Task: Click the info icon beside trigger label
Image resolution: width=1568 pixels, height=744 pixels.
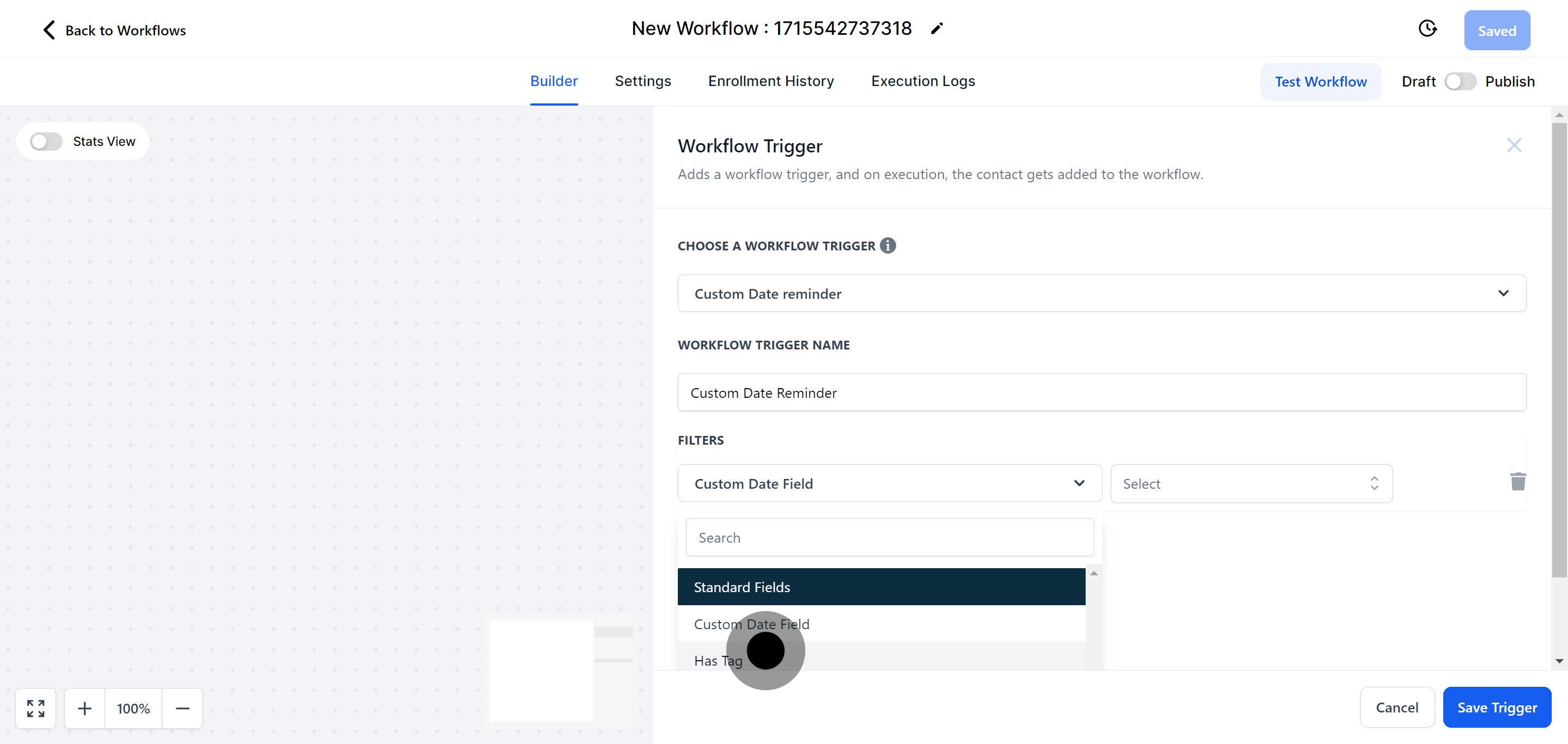Action: 887,246
